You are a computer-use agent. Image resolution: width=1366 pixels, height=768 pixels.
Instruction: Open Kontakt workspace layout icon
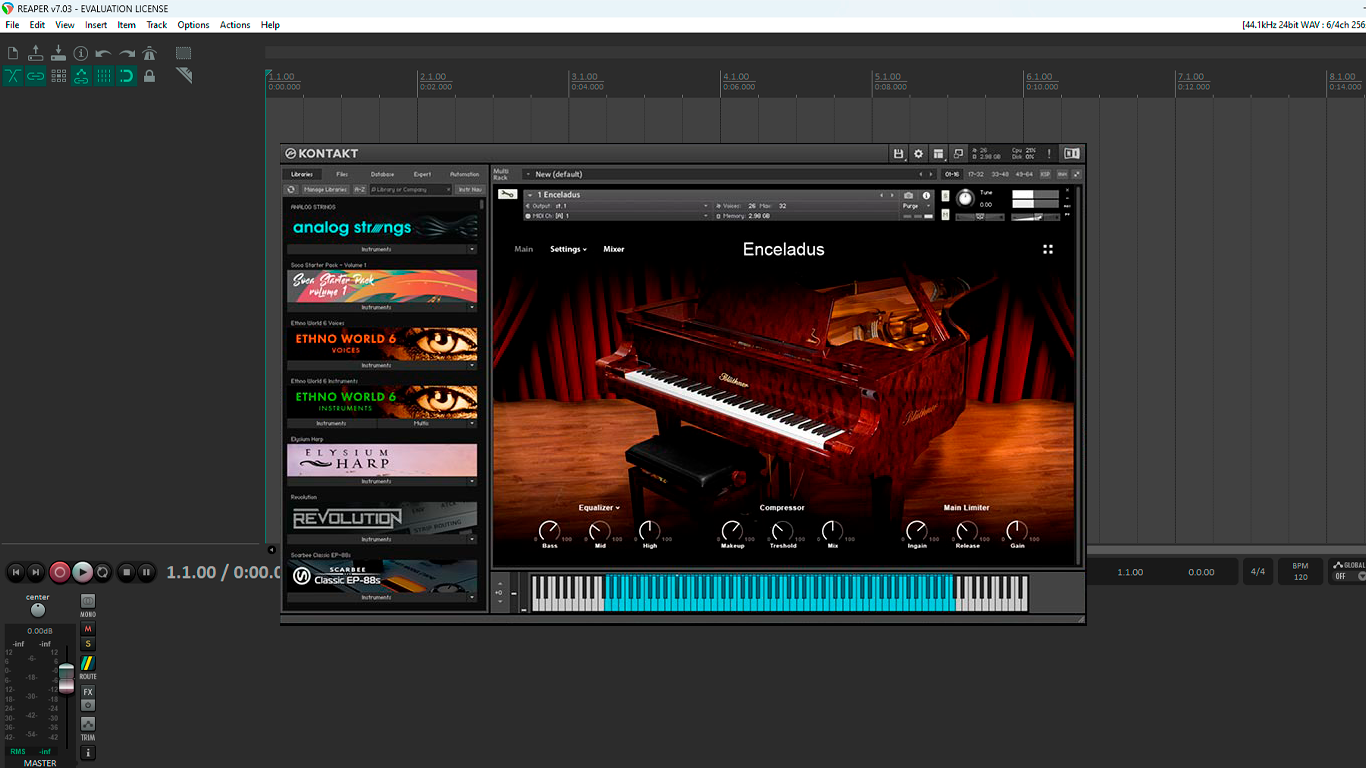point(938,154)
